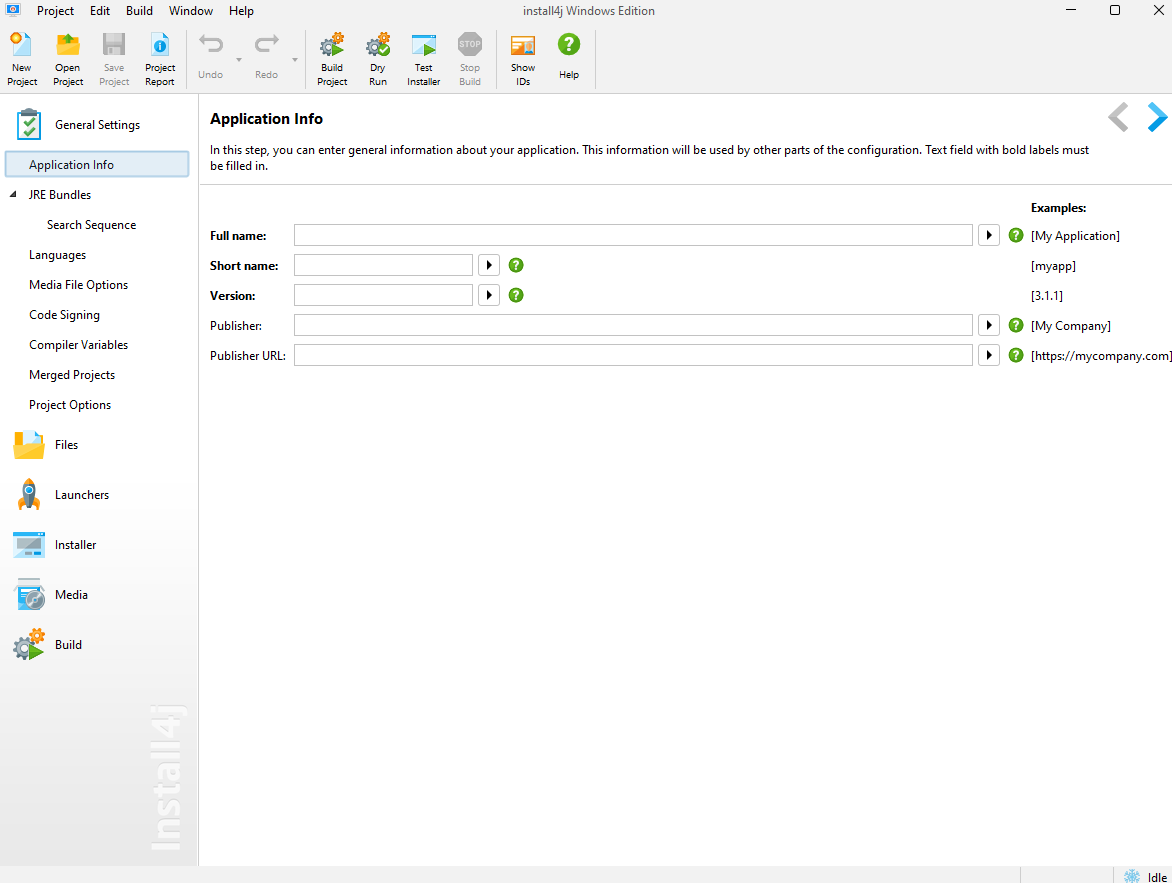This screenshot has width=1172, height=883.
Task: Open variable menu for Short name field
Action: tap(489, 265)
